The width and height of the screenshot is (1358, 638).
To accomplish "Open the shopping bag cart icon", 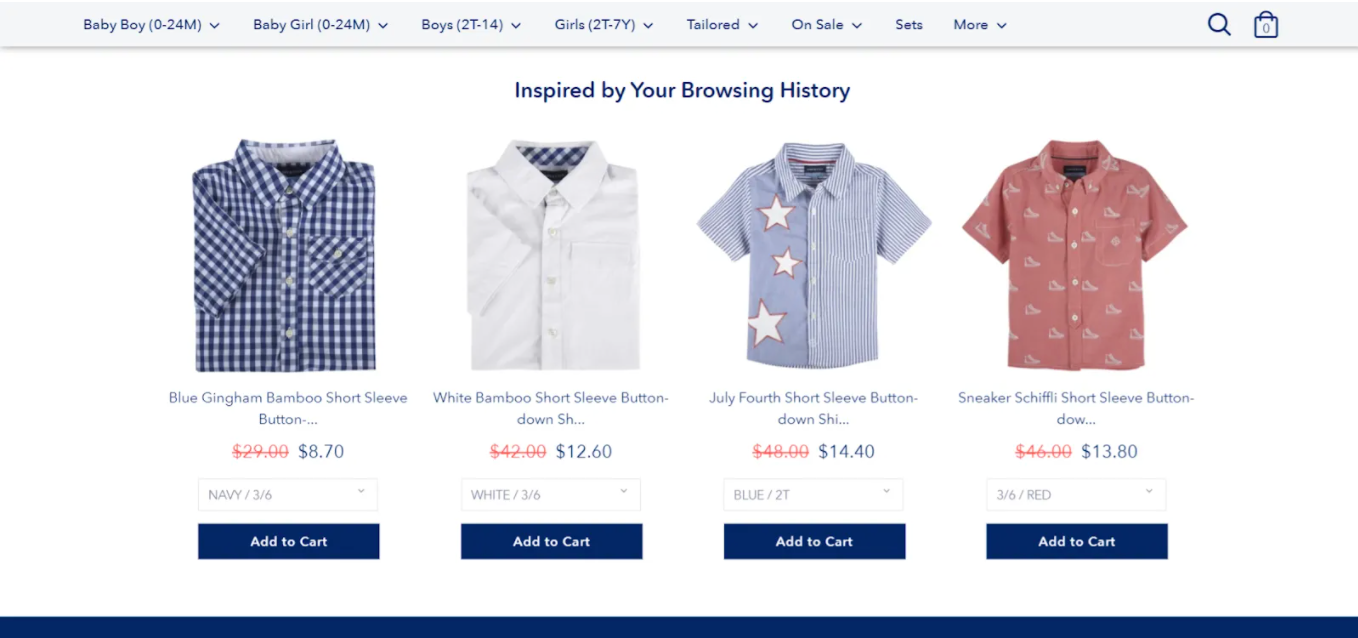I will pos(1266,25).
